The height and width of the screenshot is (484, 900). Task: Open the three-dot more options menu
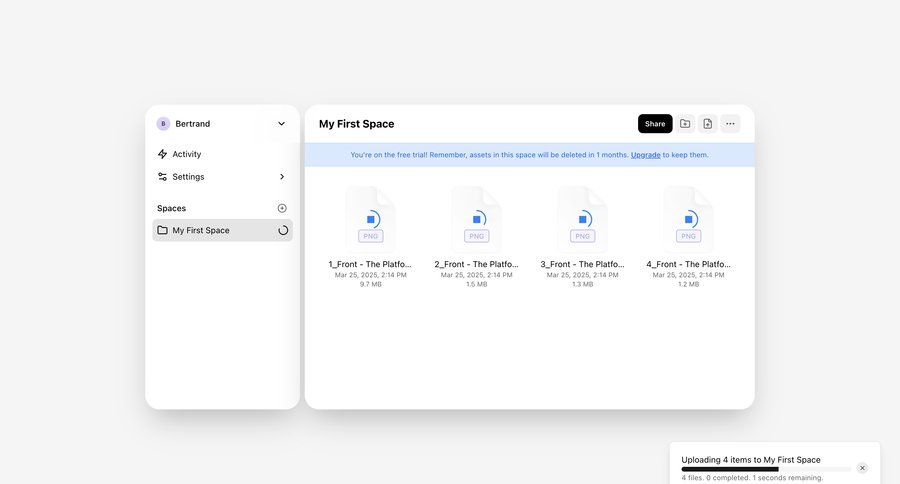pos(730,124)
